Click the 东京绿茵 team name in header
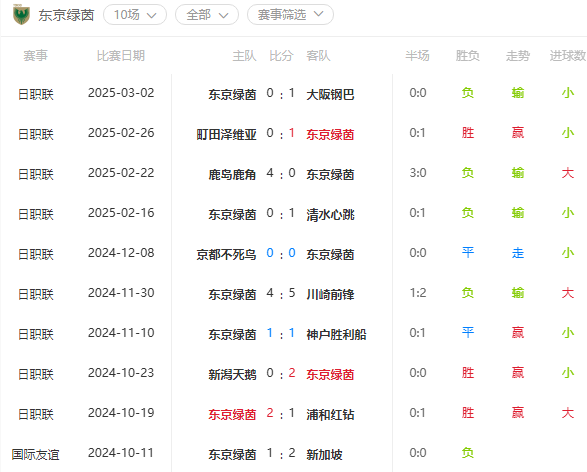 point(66,15)
